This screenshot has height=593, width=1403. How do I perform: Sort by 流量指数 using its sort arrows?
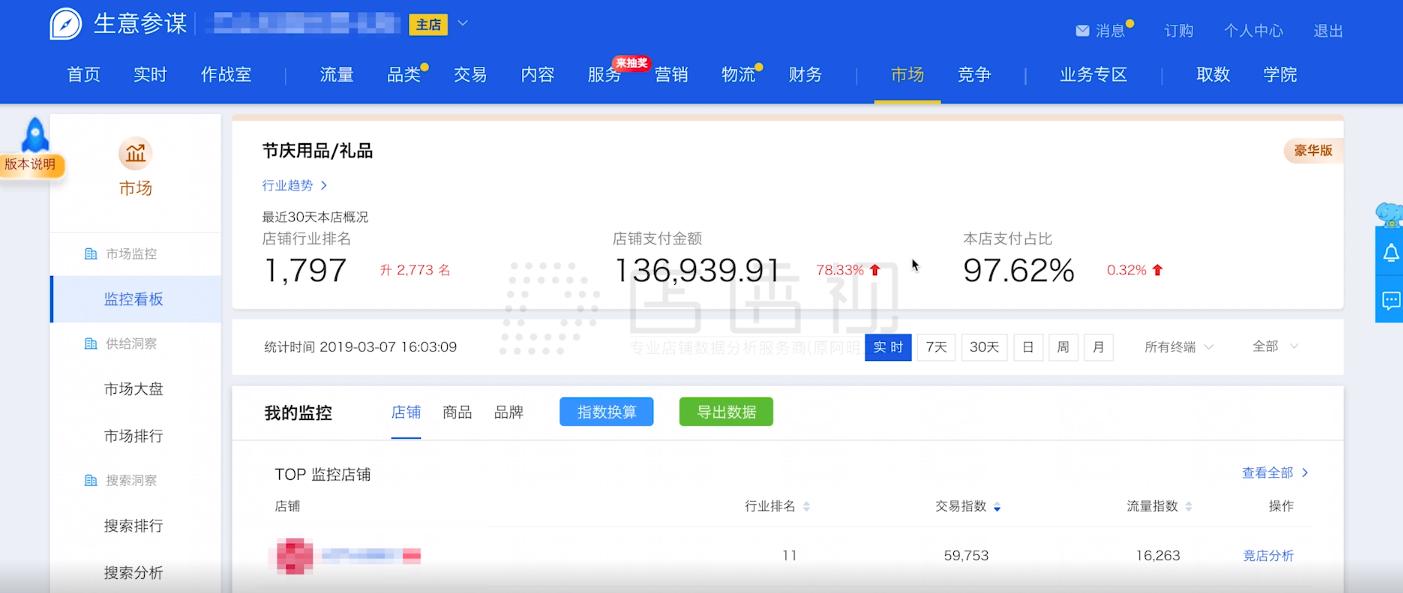pyautogui.click(x=1187, y=506)
